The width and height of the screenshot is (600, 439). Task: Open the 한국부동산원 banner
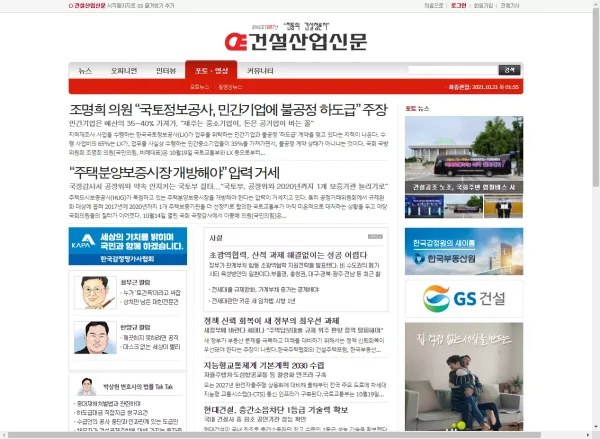pos(464,251)
